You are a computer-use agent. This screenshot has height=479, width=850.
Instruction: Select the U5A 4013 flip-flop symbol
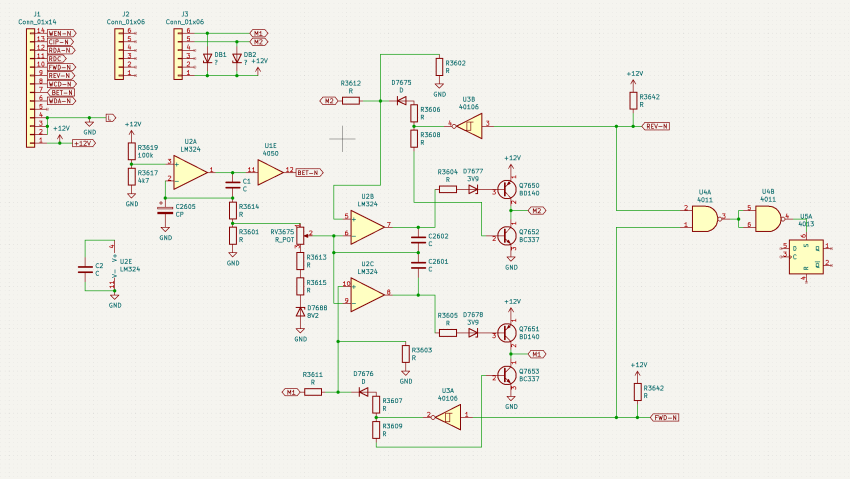pyautogui.click(x=804, y=256)
